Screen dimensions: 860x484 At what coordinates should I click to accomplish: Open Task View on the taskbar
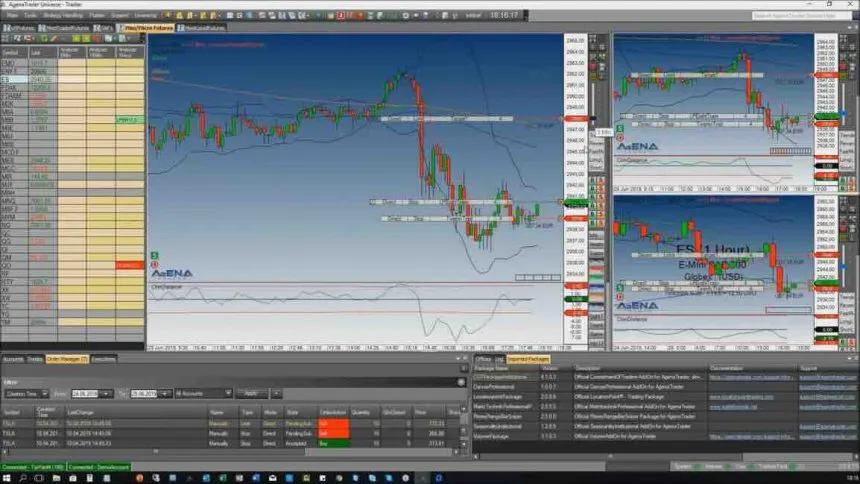(x=39, y=478)
